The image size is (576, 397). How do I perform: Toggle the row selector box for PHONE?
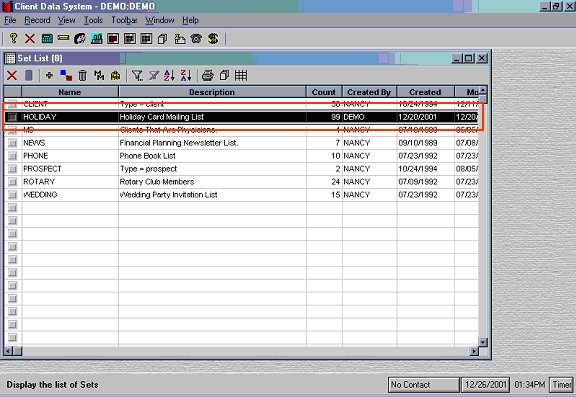point(12,156)
